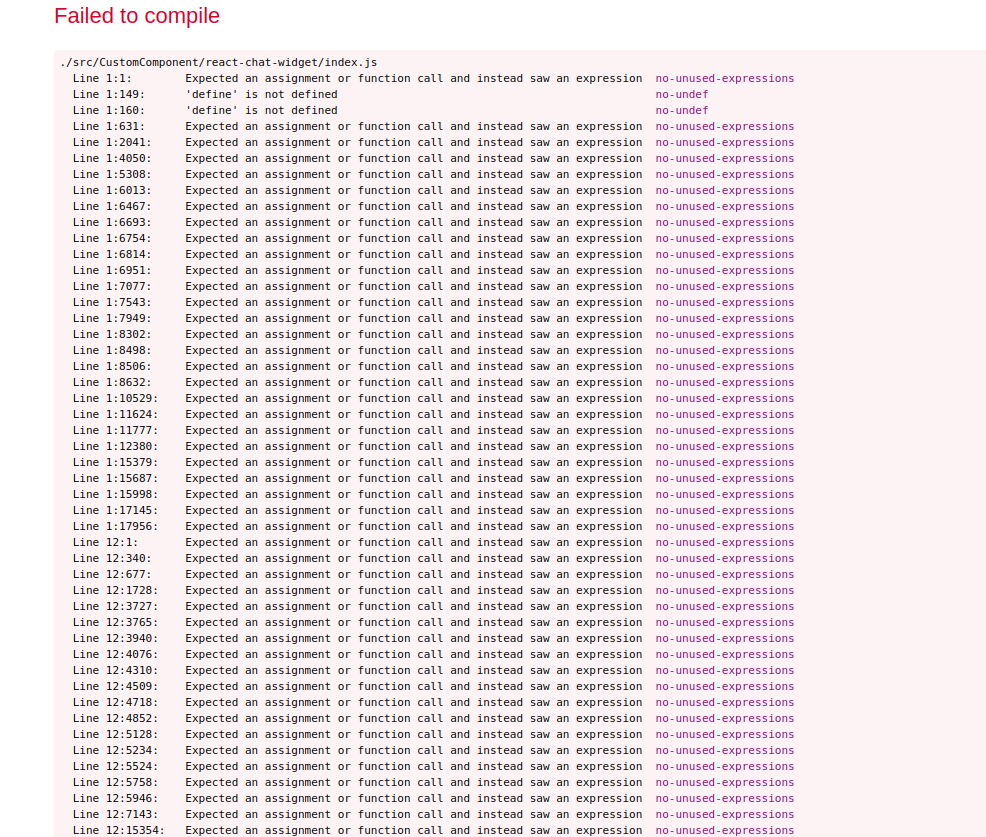Click the no-undef rule on Line 1:149

[x=682, y=94]
